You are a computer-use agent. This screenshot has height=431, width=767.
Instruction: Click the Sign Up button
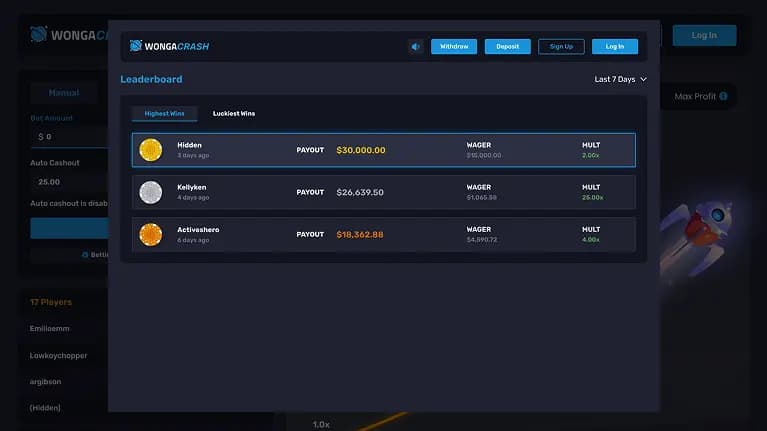tap(561, 46)
